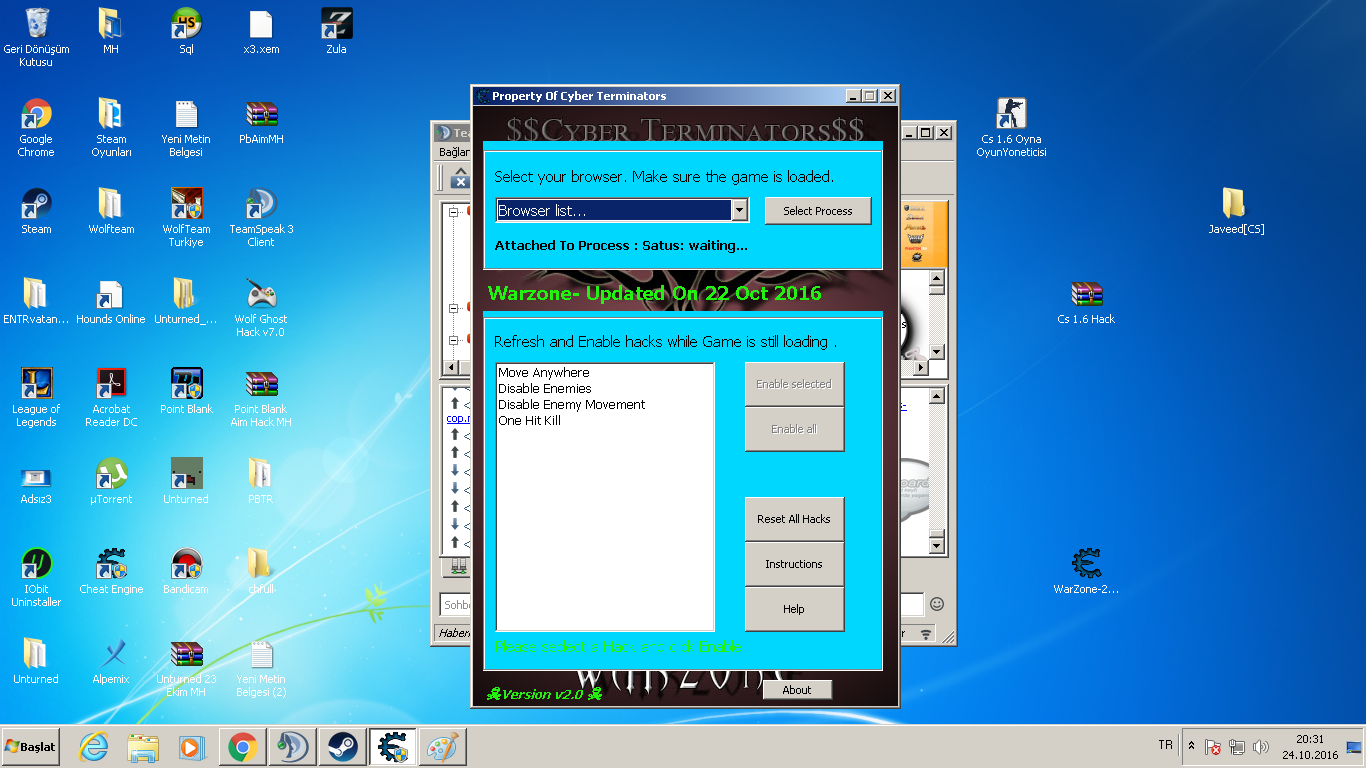Select 'Move Anywhere' in the hack list
The image size is (1366, 768).
pos(544,373)
